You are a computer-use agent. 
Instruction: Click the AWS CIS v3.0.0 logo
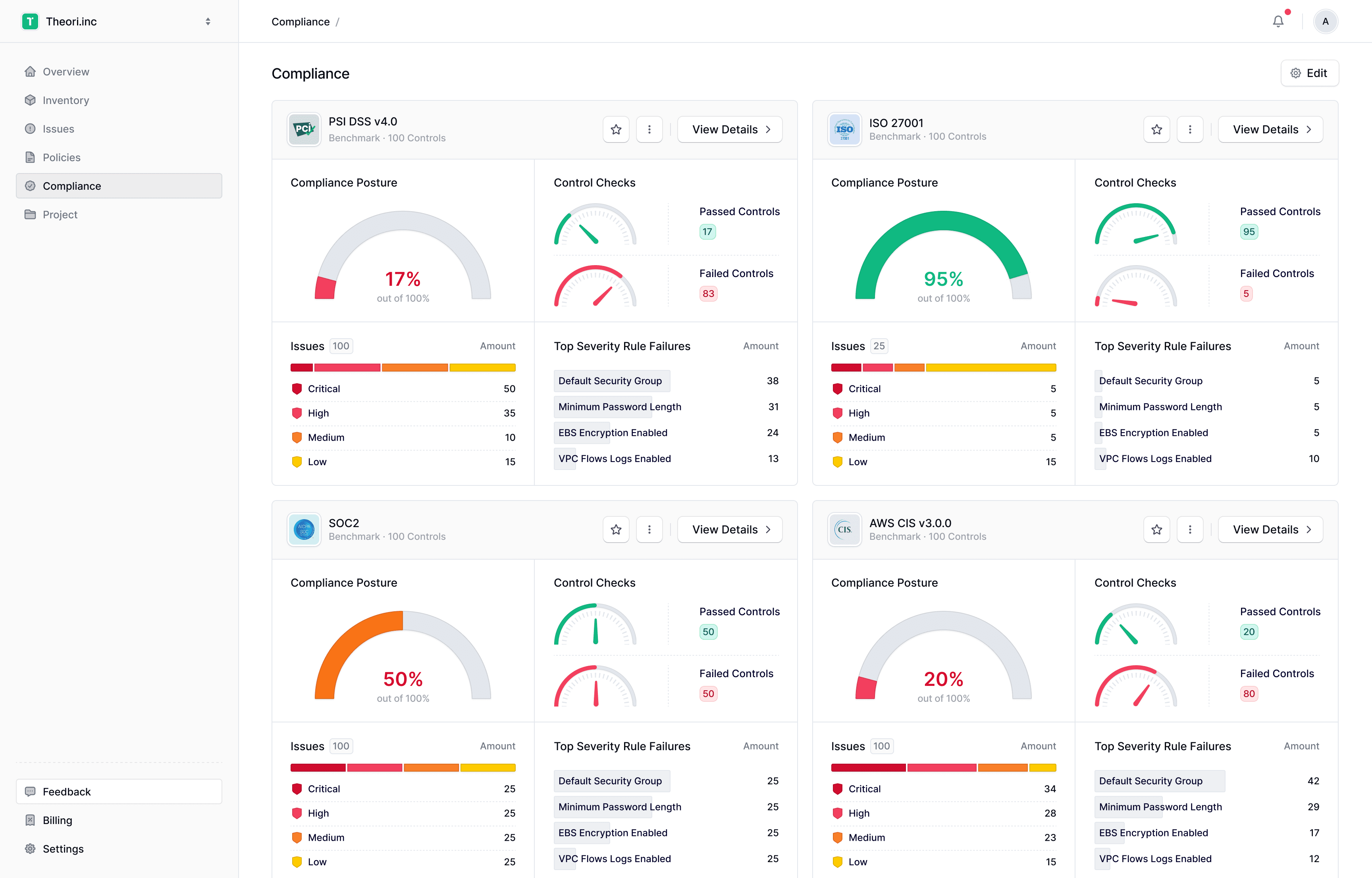tap(844, 529)
